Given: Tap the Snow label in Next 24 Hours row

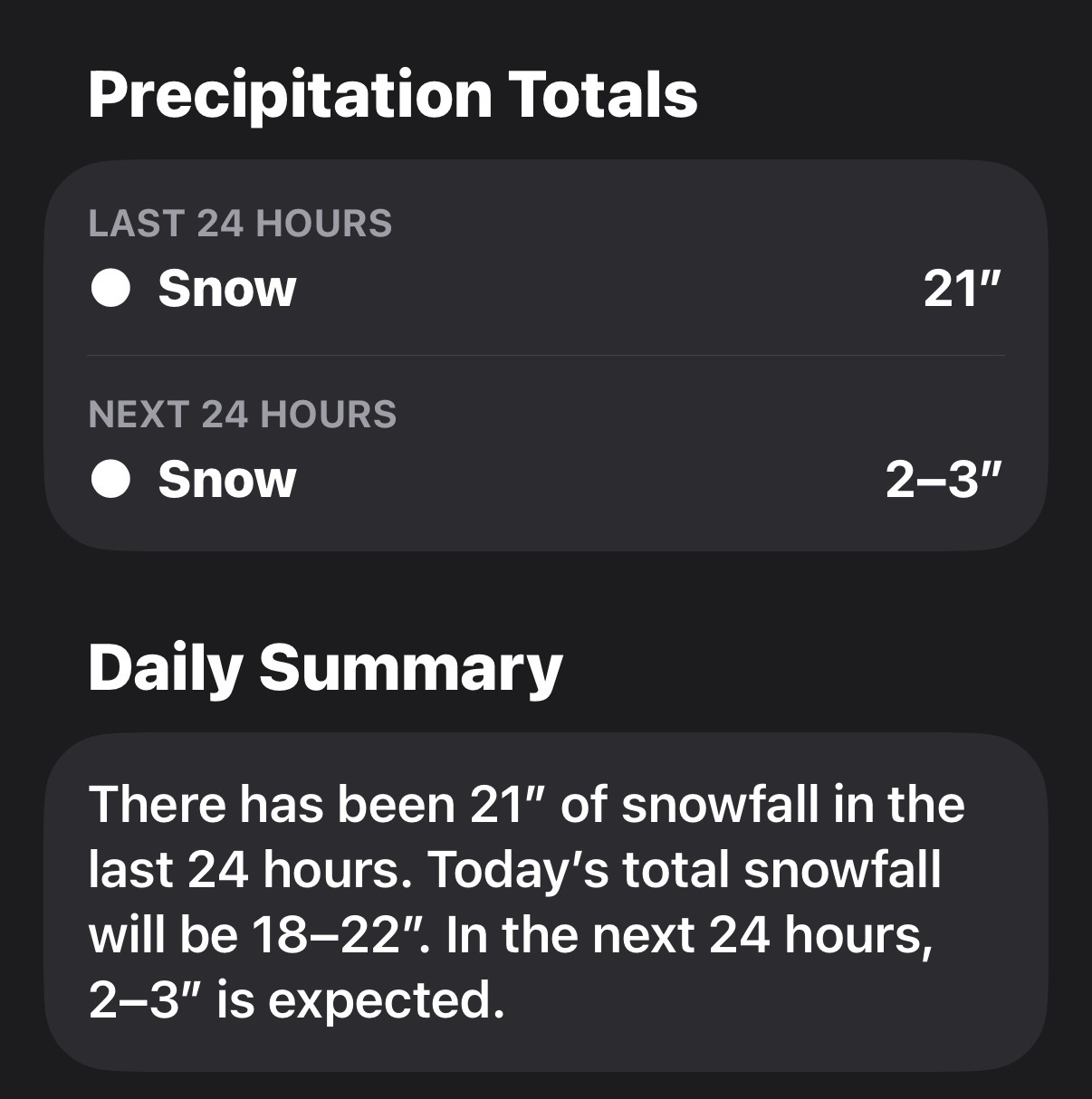Looking at the screenshot, I should click(226, 479).
